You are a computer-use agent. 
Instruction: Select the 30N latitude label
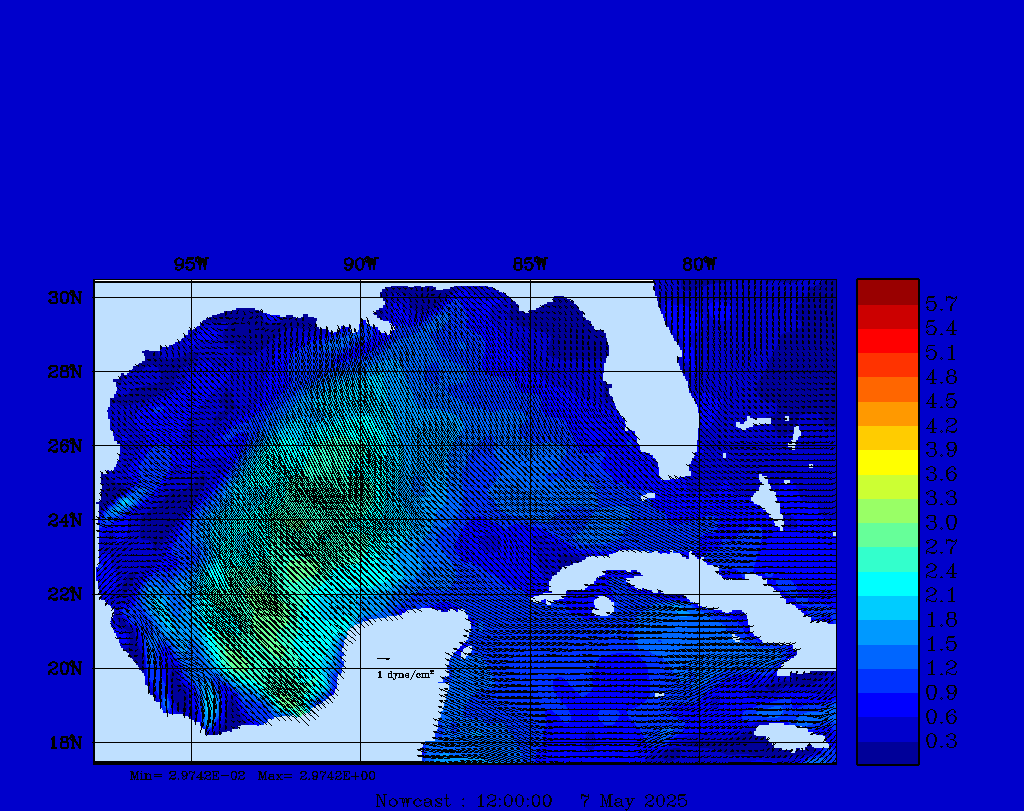pos(65,298)
